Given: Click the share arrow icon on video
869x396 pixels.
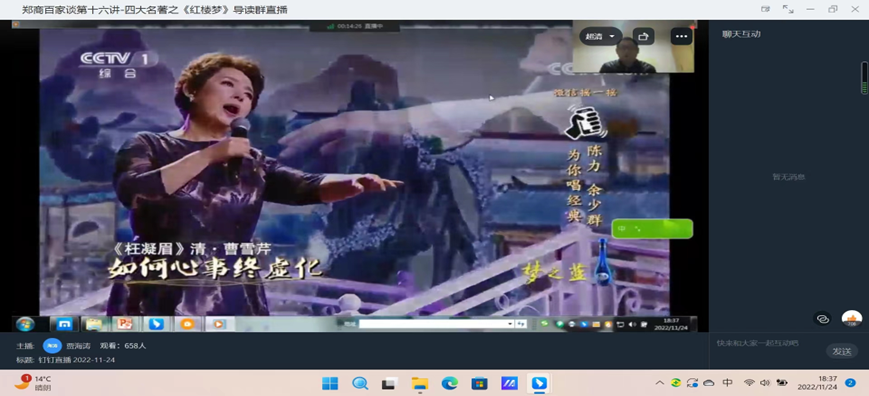Looking at the screenshot, I should click(x=643, y=37).
